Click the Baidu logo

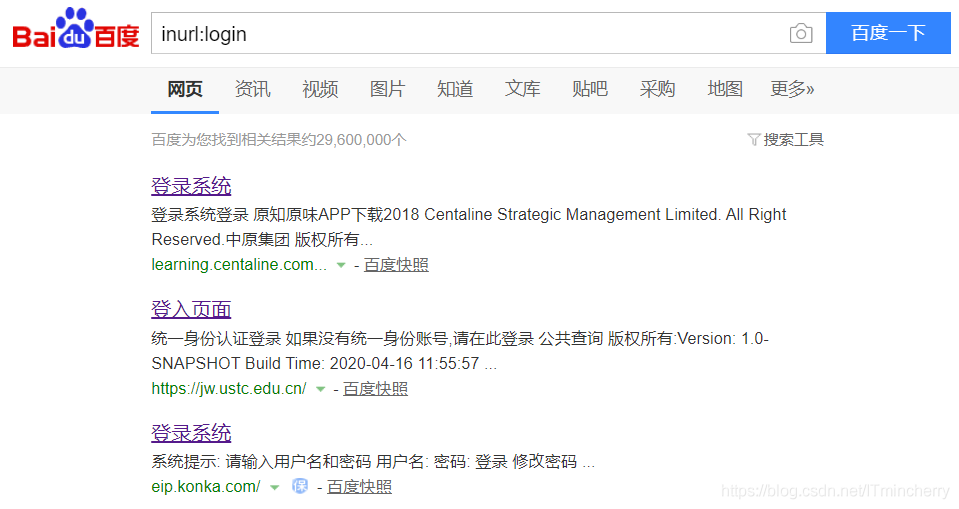(x=76, y=29)
